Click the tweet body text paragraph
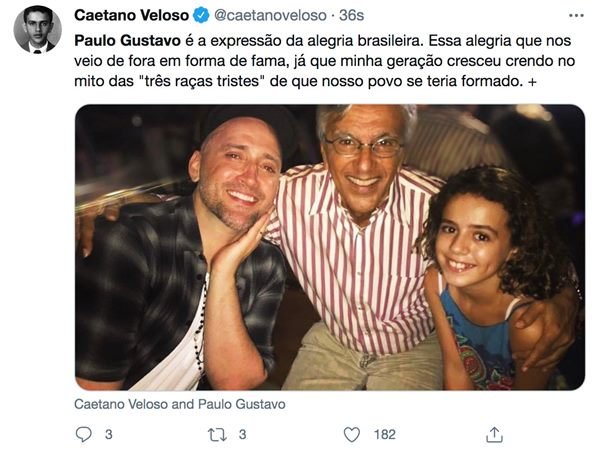This screenshot has height=453, width=600. (x=324, y=61)
